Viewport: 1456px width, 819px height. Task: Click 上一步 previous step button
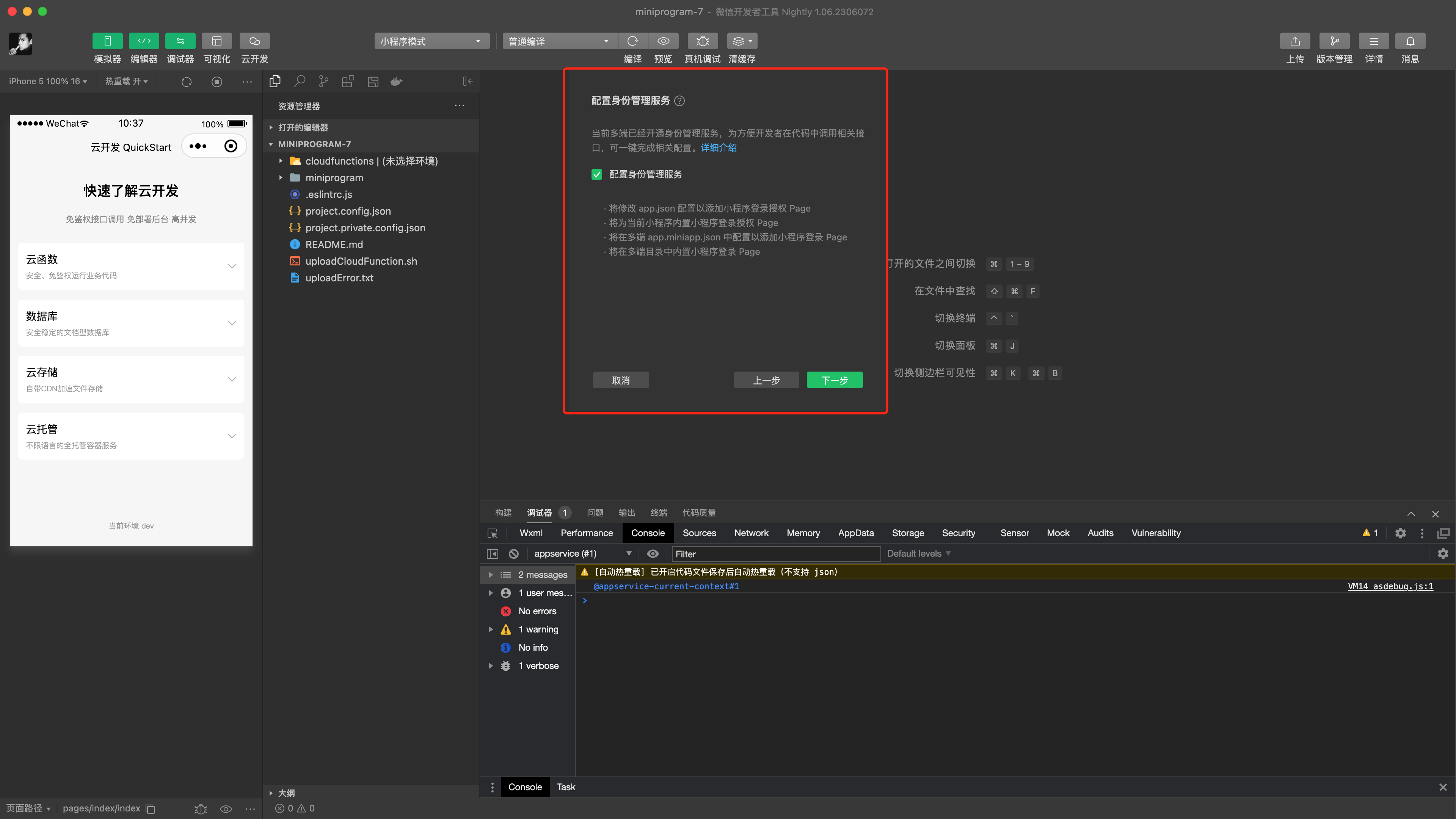pos(766,380)
